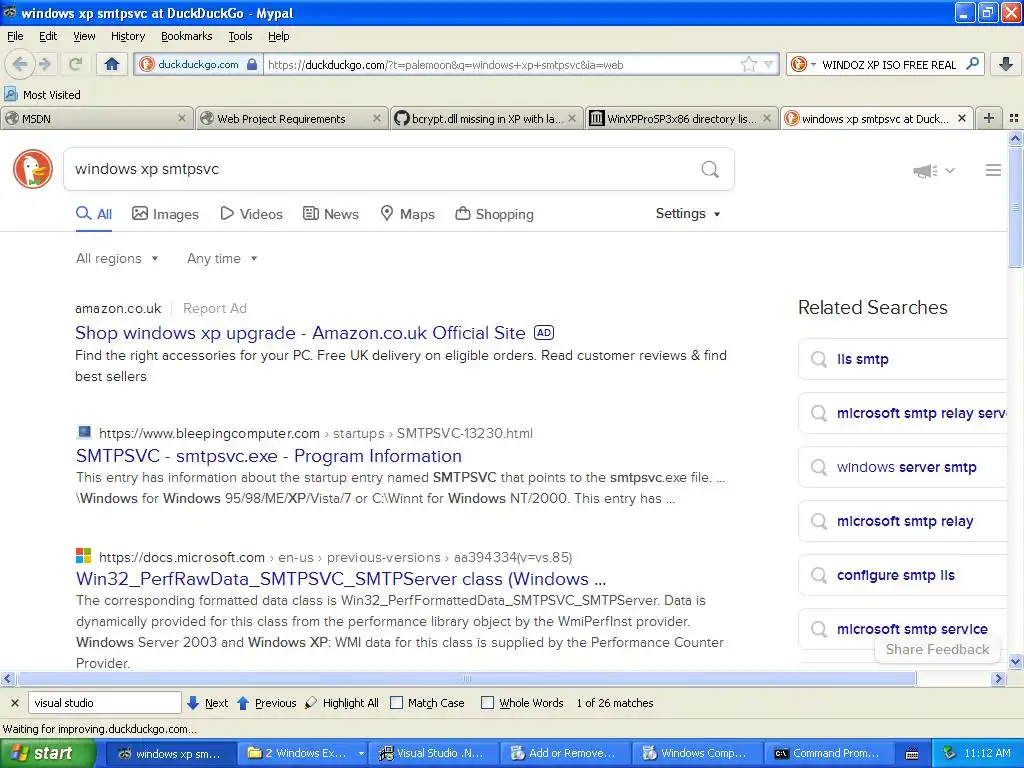Close the bcrypt.dll tab

[x=572, y=118]
